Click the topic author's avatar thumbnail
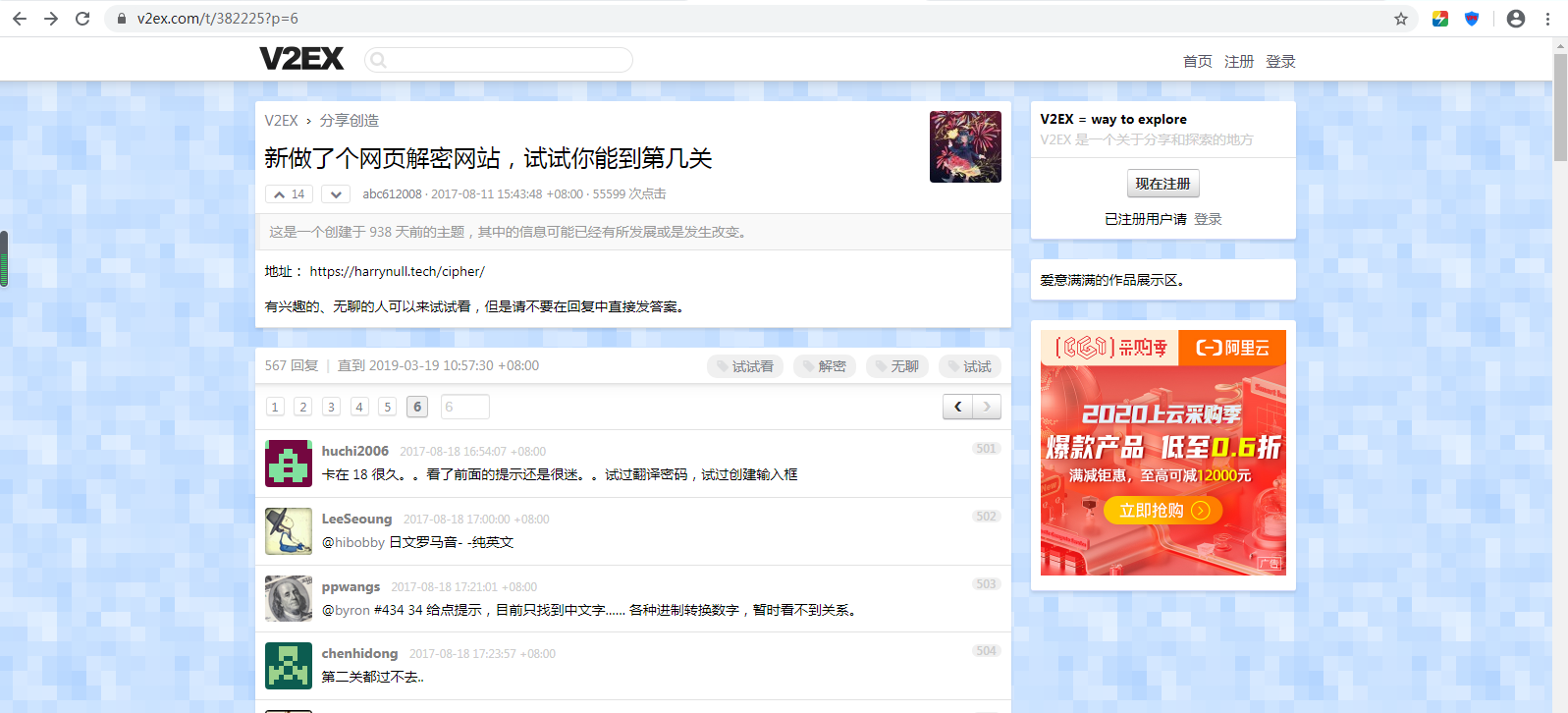The width and height of the screenshot is (1568, 713). pos(965,146)
